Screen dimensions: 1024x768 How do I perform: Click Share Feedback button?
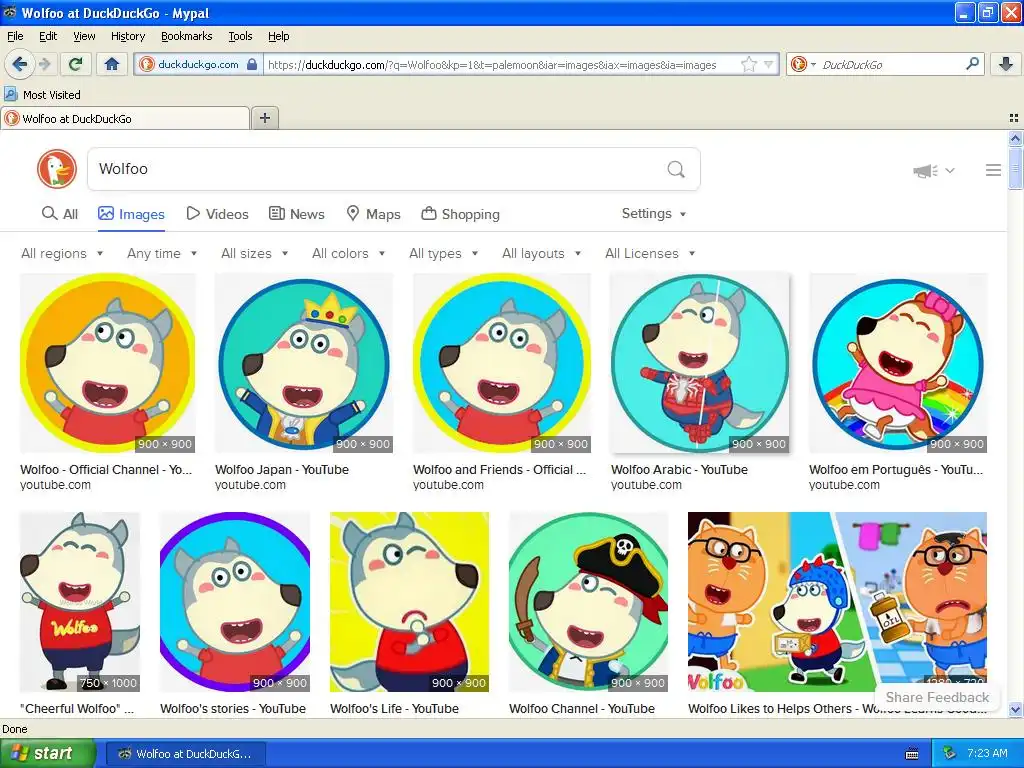pos(937,697)
